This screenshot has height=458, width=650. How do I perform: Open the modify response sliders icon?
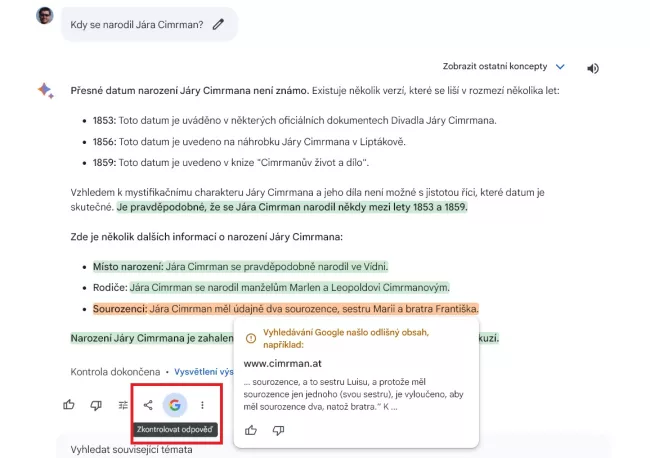click(123, 405)
